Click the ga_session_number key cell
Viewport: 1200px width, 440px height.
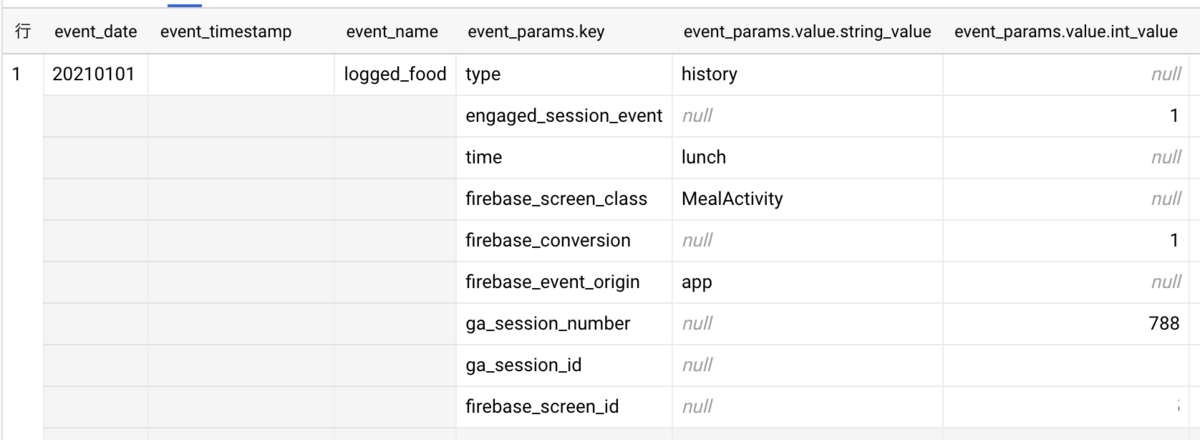pyautogui.click(x=564, y=323)
